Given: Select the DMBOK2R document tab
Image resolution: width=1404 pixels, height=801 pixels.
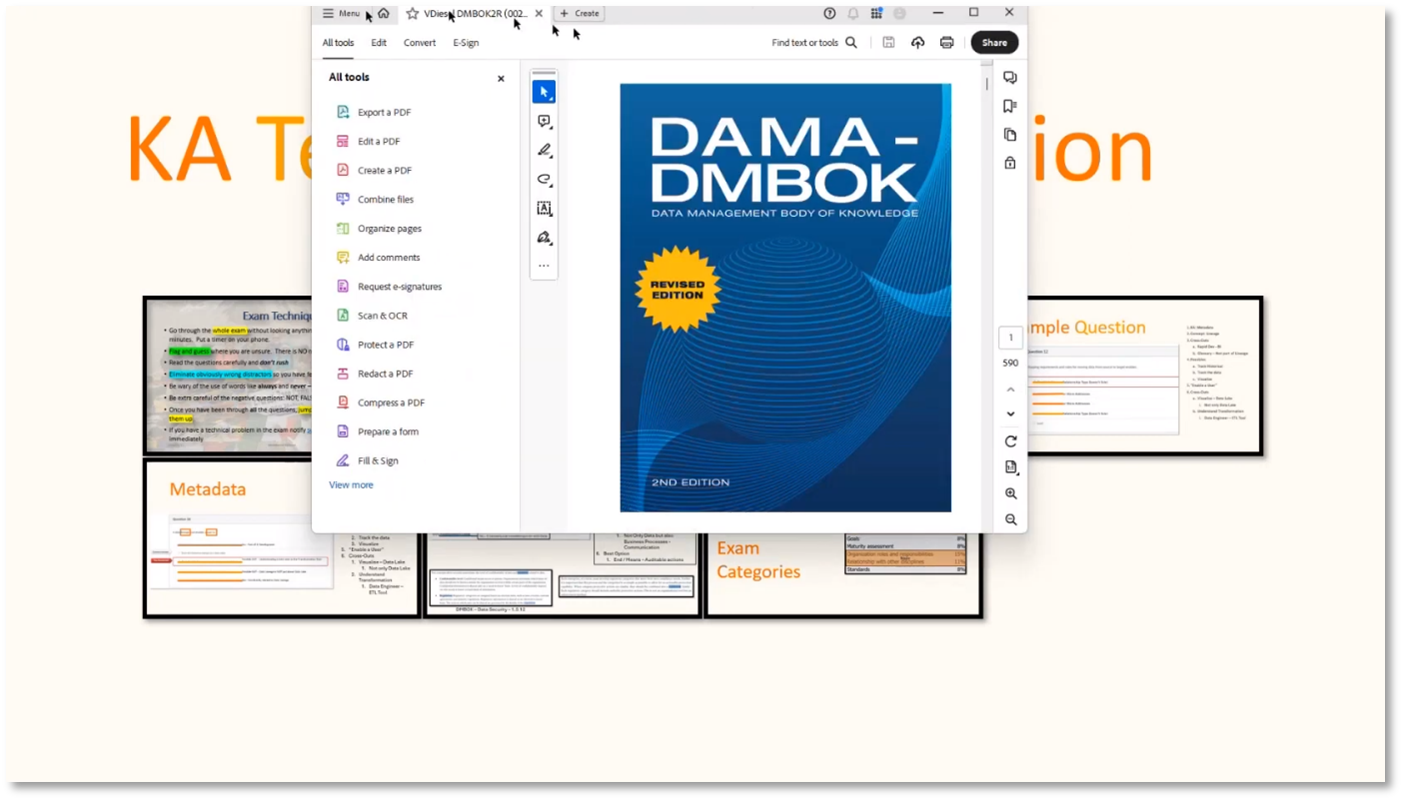Looking at the screenshot, I should point(475,13).
